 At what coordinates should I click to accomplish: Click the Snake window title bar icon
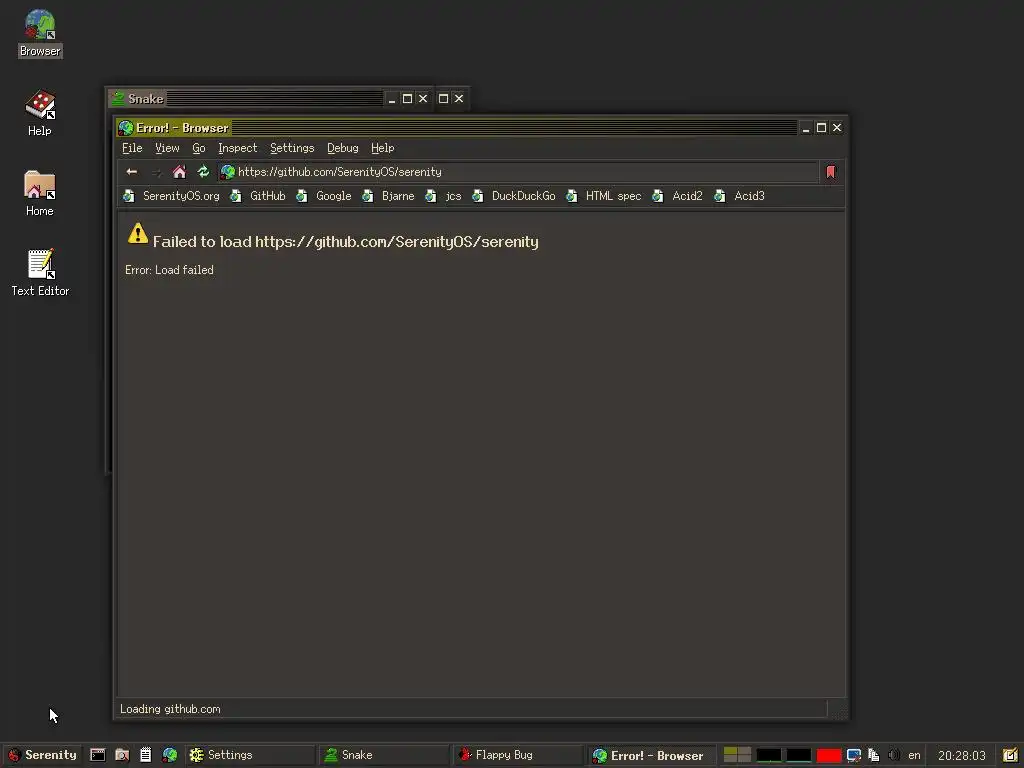[x=118, y=99]
